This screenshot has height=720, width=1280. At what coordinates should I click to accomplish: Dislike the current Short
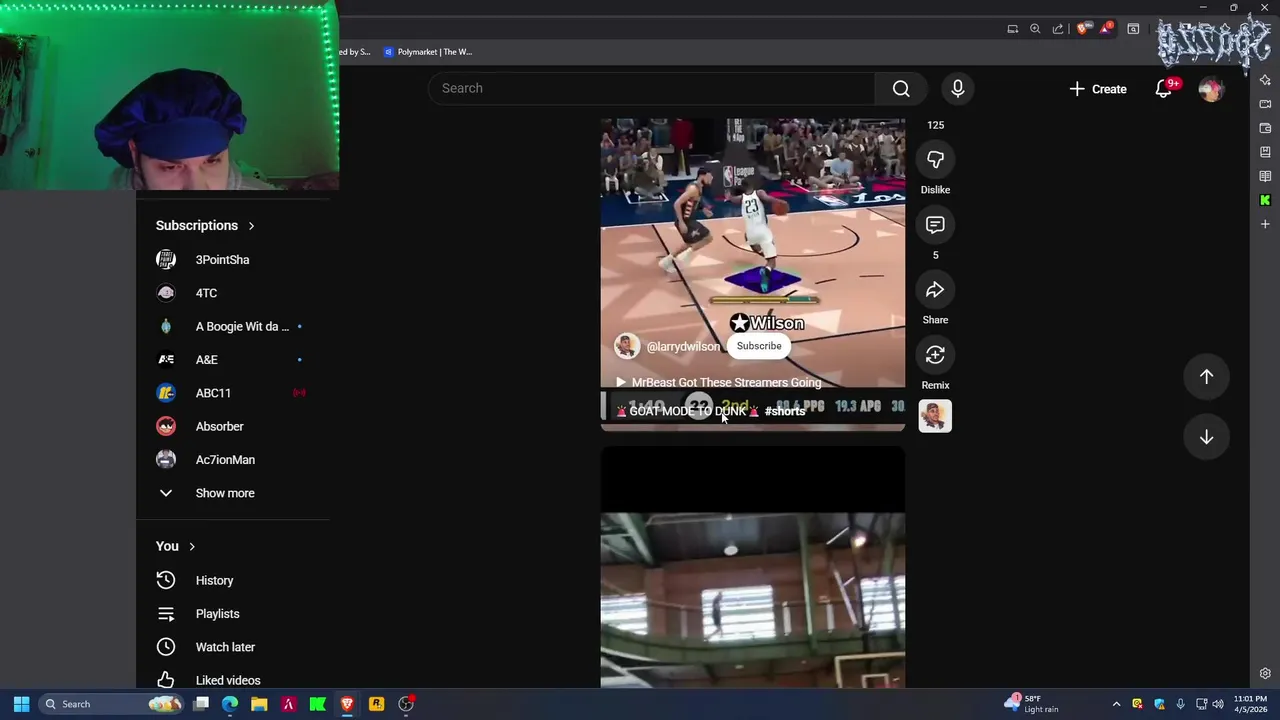935,160
